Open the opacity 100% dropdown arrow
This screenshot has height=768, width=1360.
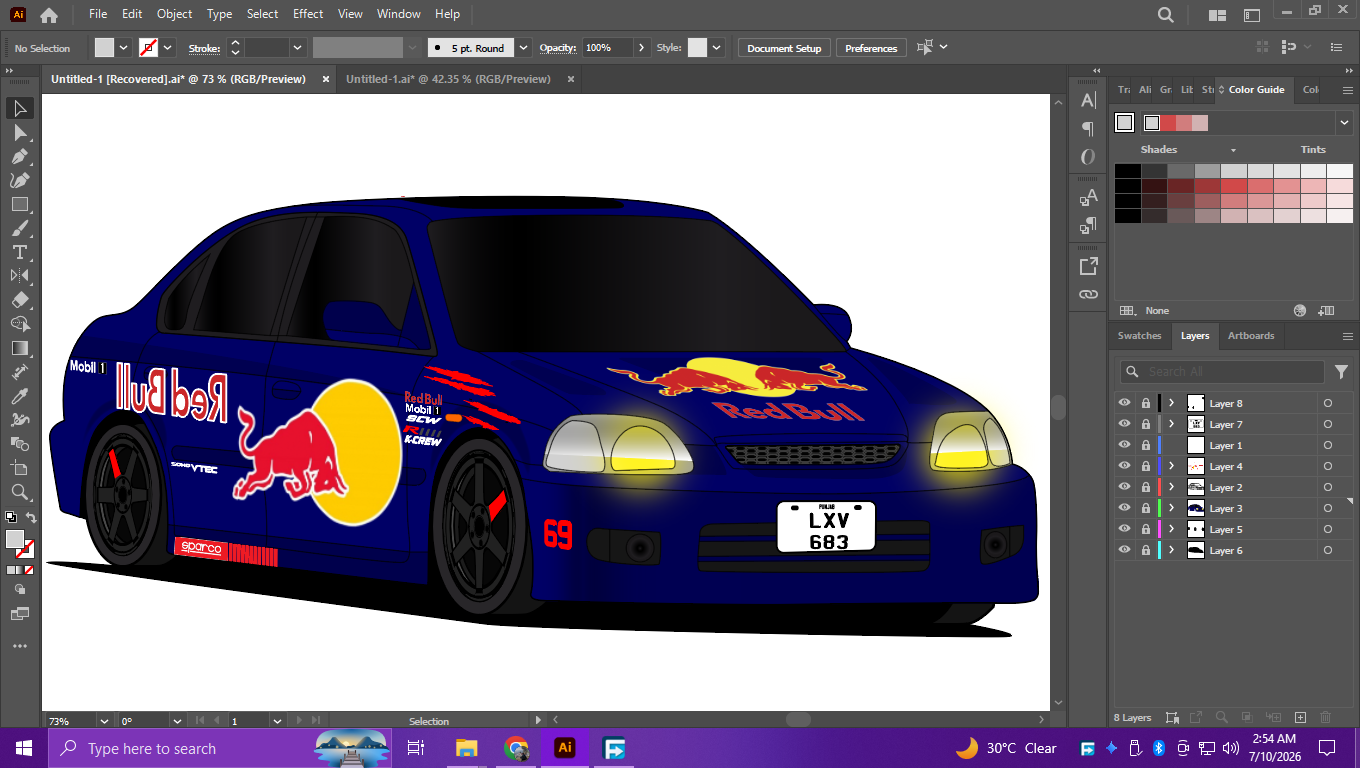point(641,48)
